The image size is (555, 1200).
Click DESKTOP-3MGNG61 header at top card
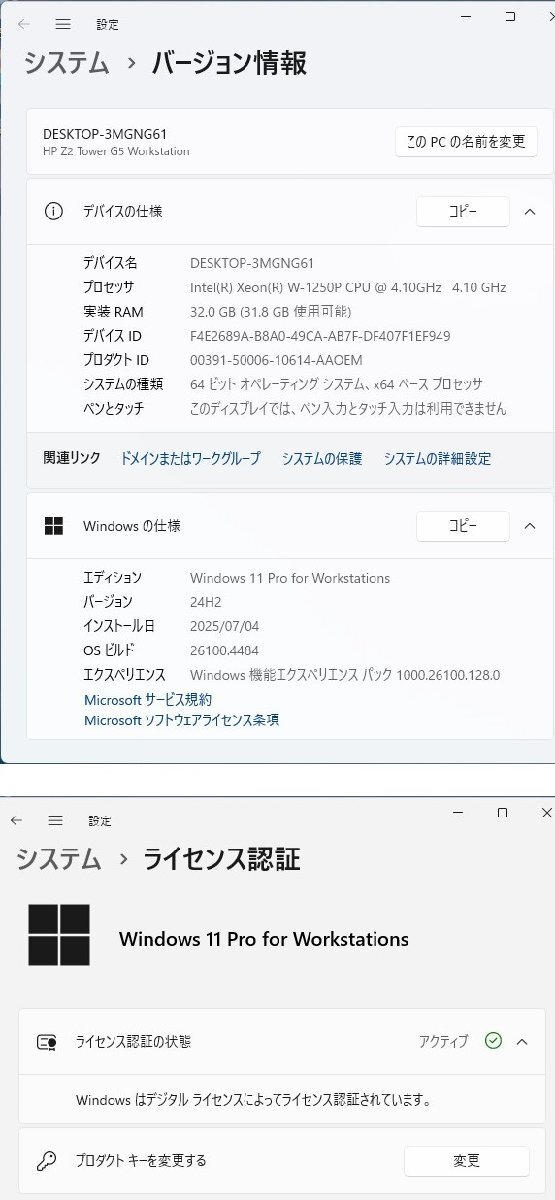pyautogui.click(x=105, y=134)
